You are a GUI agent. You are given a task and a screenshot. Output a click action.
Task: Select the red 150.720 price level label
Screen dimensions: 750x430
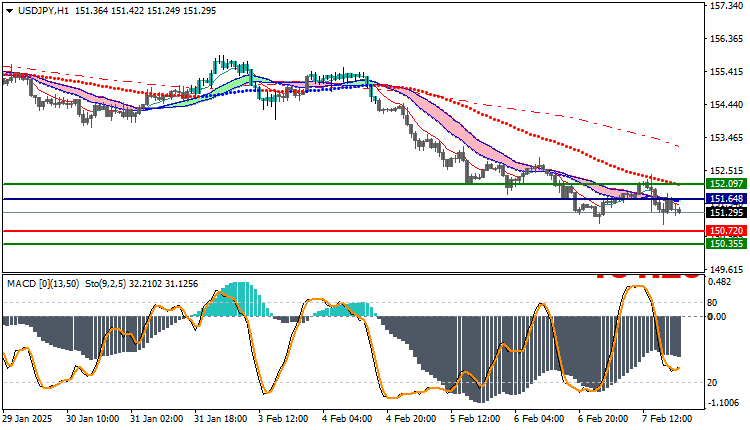pyautogui.click(x=727, y=231)
